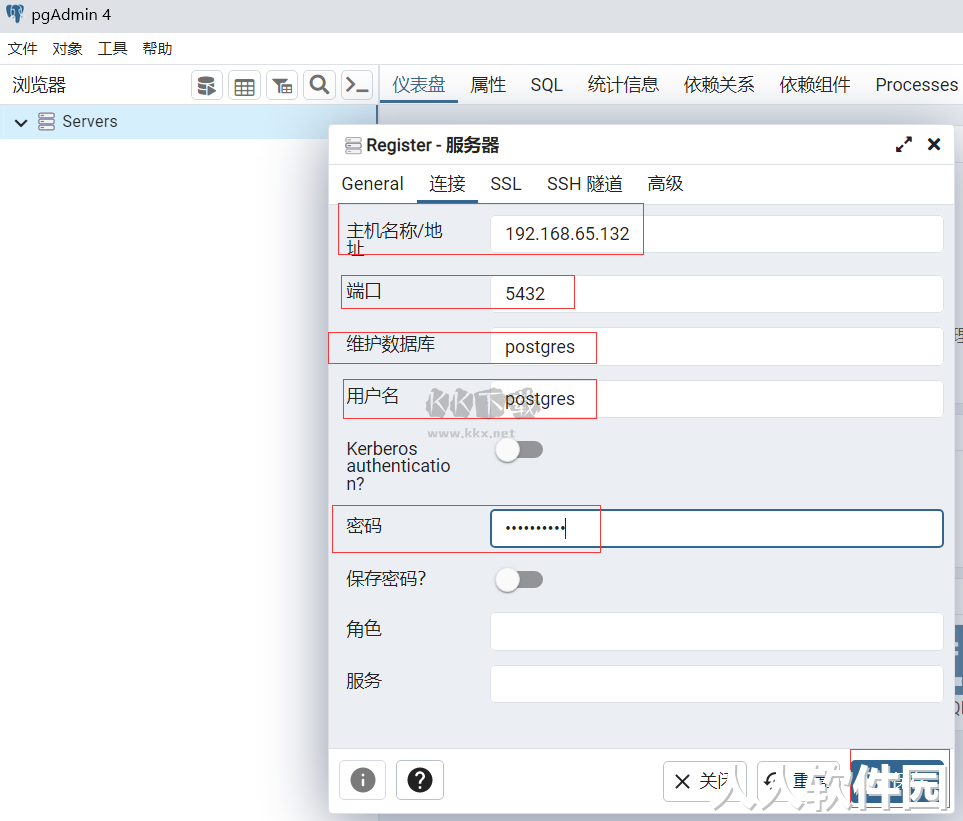
Task: Open the 帮助 menu
Action: [x=157, y=49]
